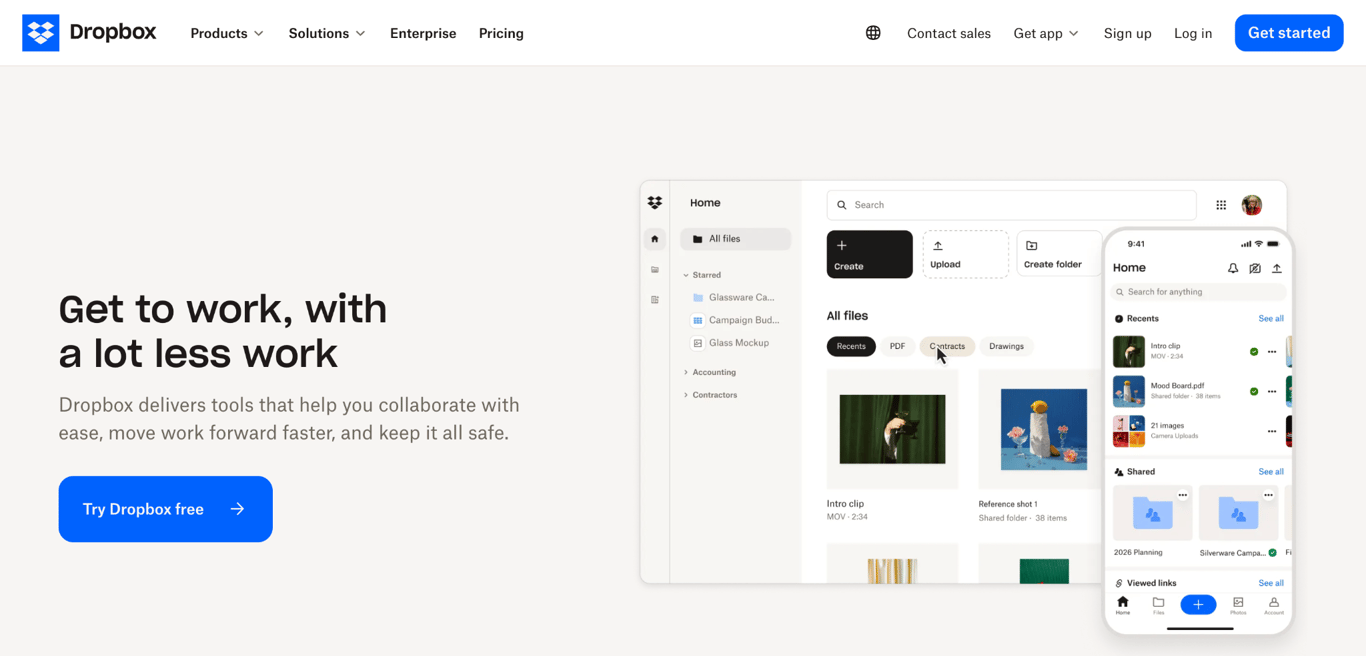Viewport: 1366px width, 656px height.
Task: Click the mockup's Search field
Action: [x=1011, y=205]
